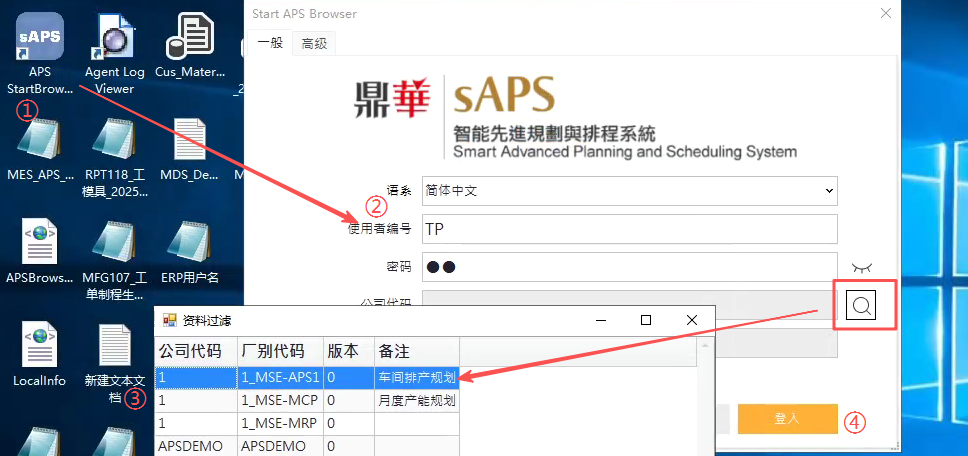The height and width of the screenshot is (456, 968).
Task: Close the Start APS Browser window
Action: 885,13
